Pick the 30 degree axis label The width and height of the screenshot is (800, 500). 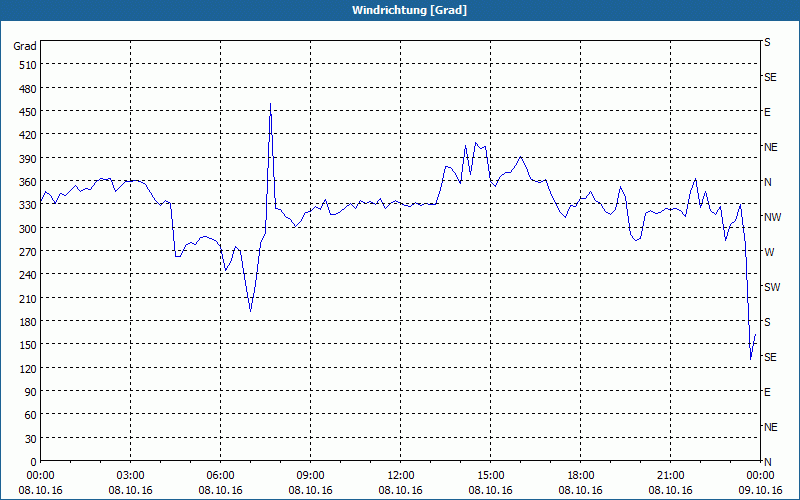31,439
